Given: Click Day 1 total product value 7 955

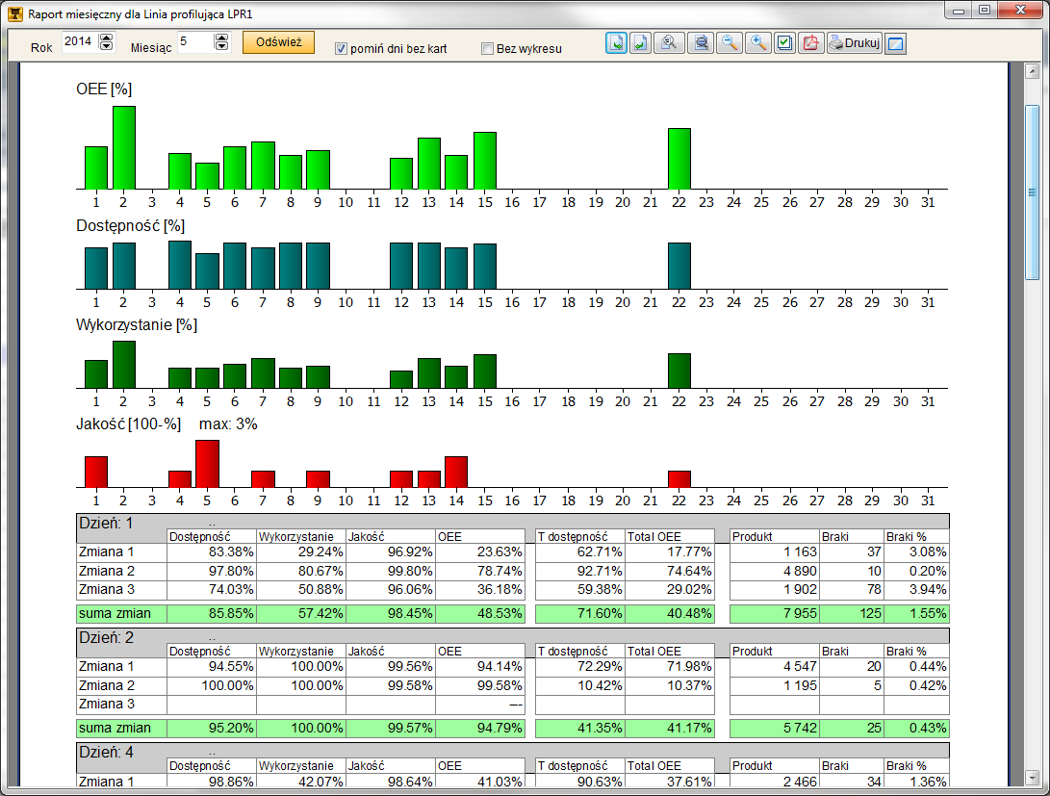Looking at the screenshot, I should [x=774, y=614].
